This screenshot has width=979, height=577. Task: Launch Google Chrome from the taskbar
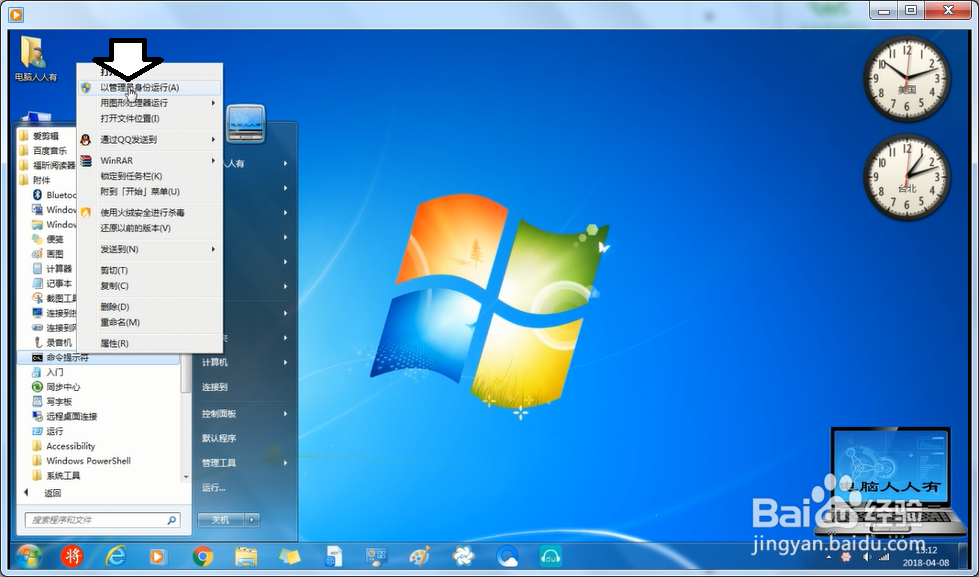tap(202, 556)
